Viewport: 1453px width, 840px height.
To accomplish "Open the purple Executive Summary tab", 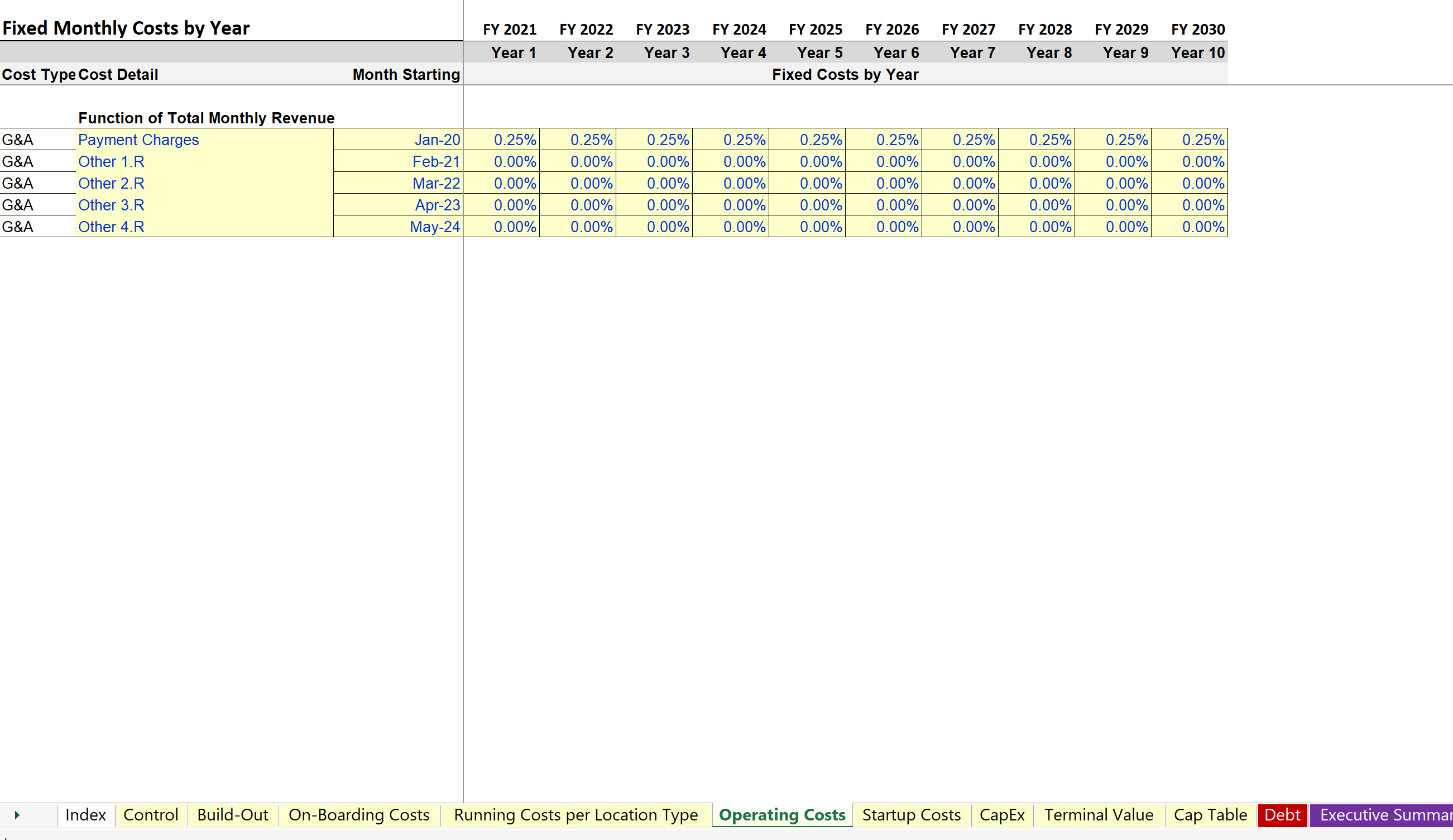I will pyautogui.click(x=1382, y=815).
